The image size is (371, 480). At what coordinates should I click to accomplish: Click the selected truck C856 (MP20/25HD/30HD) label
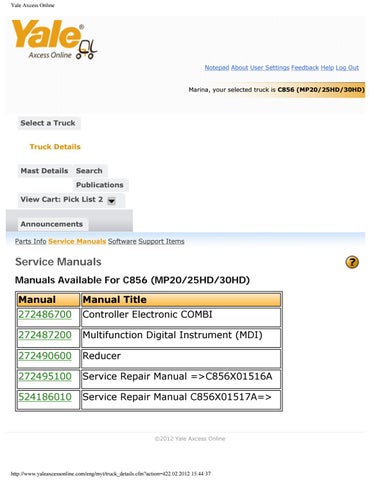[321, 90]
